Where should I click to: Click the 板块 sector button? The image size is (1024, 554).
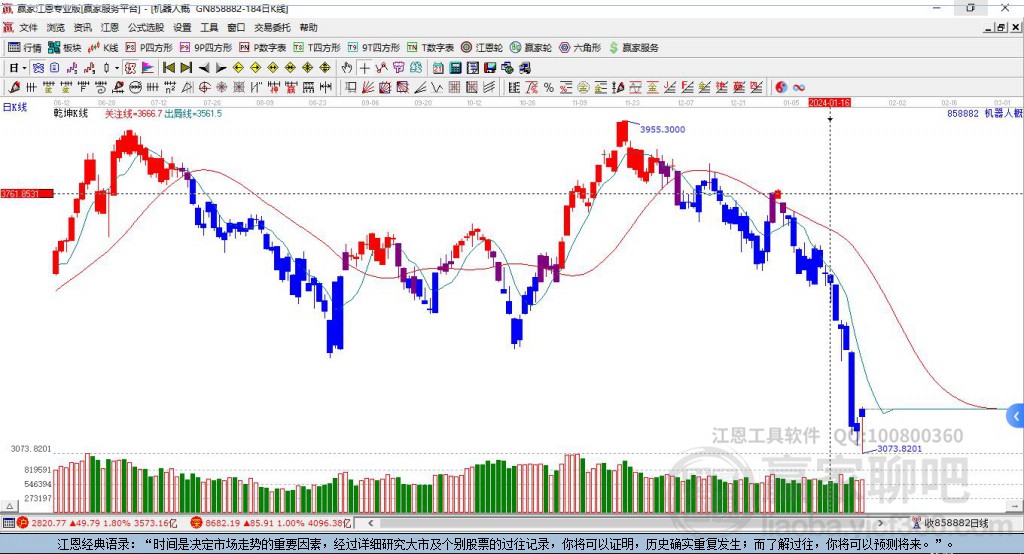point(65,48)
